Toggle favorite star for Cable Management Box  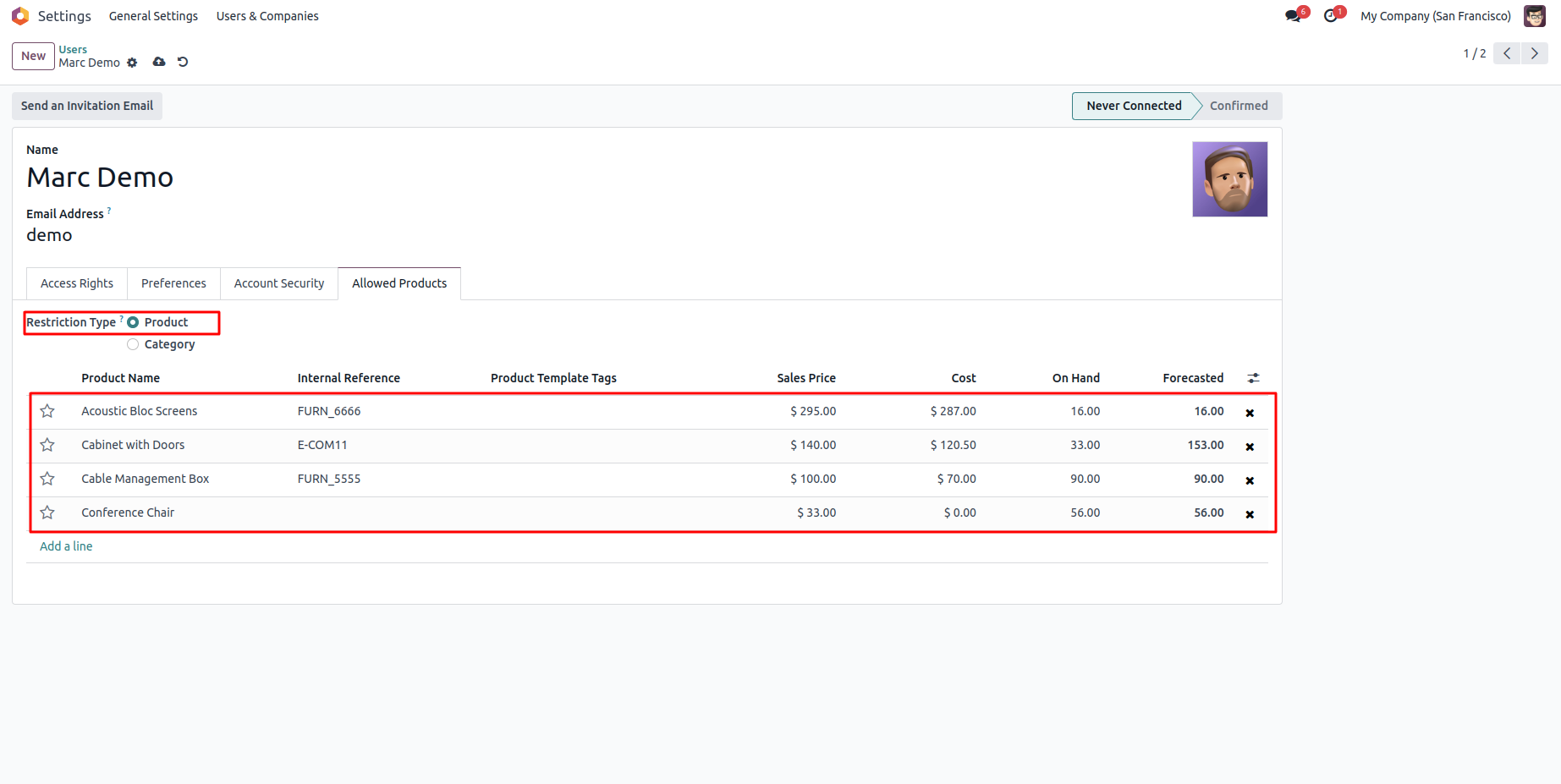pos(47,479)
